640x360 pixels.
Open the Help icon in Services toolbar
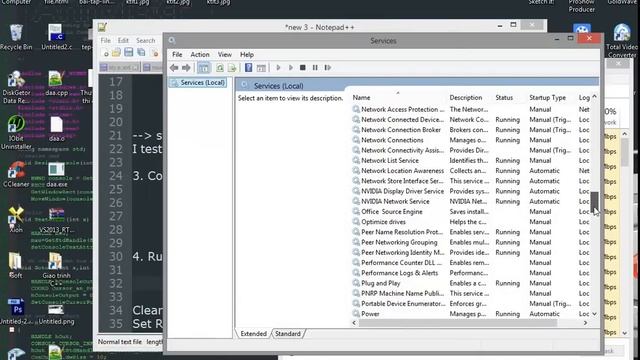click(248, 68)
